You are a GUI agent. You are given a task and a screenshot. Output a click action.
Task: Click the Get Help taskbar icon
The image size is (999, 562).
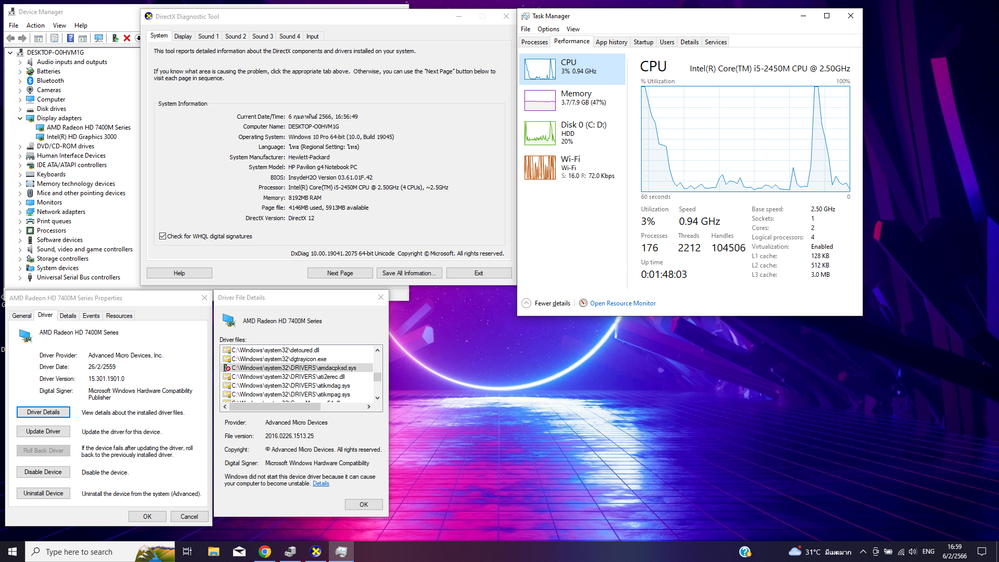click(x=745, y=551)
